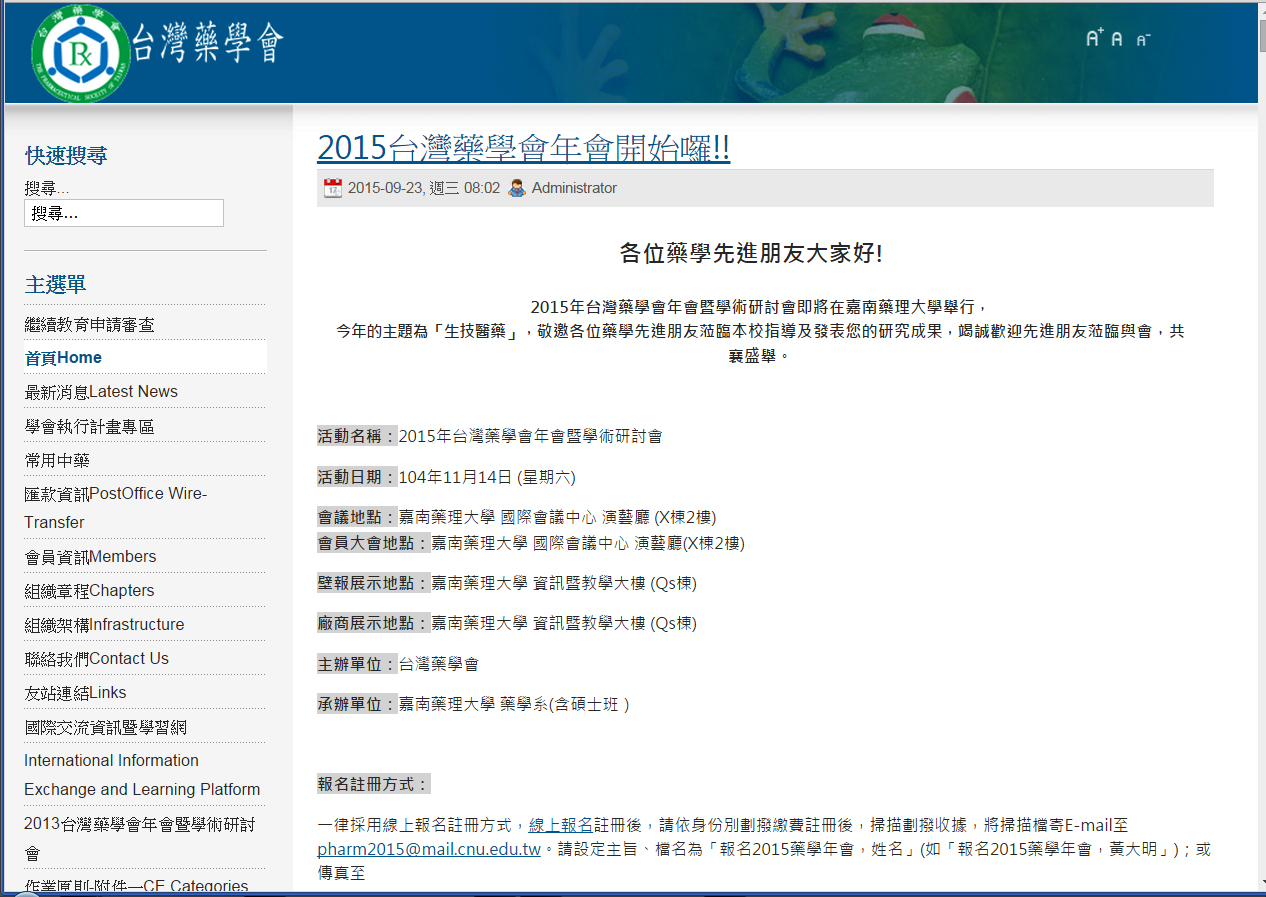Go to 首頁Home in main menu
Image resolution: width=1266 pixels, height=897 pixels.
tap(63, 358)
